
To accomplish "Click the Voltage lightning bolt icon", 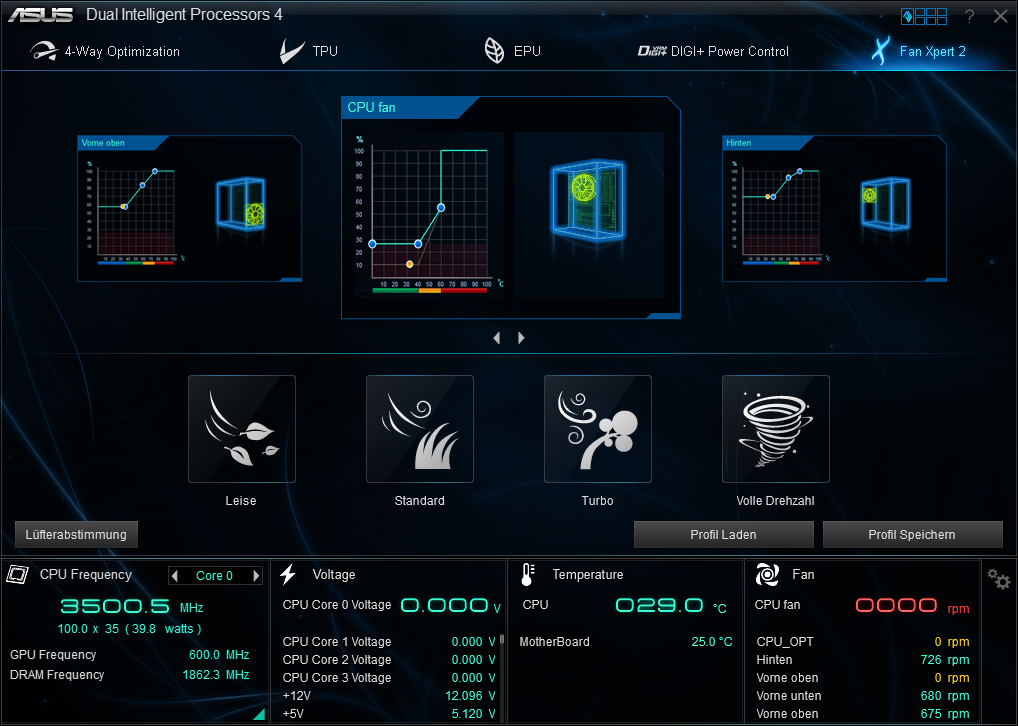I will tap(288, 574).
